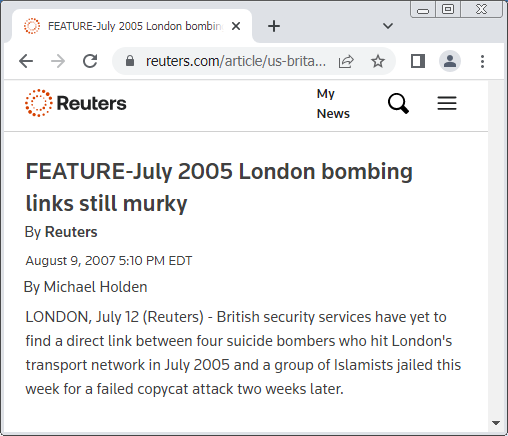508x436 pixels.
Task: Expand the tab search chevron
Action: 388,26
